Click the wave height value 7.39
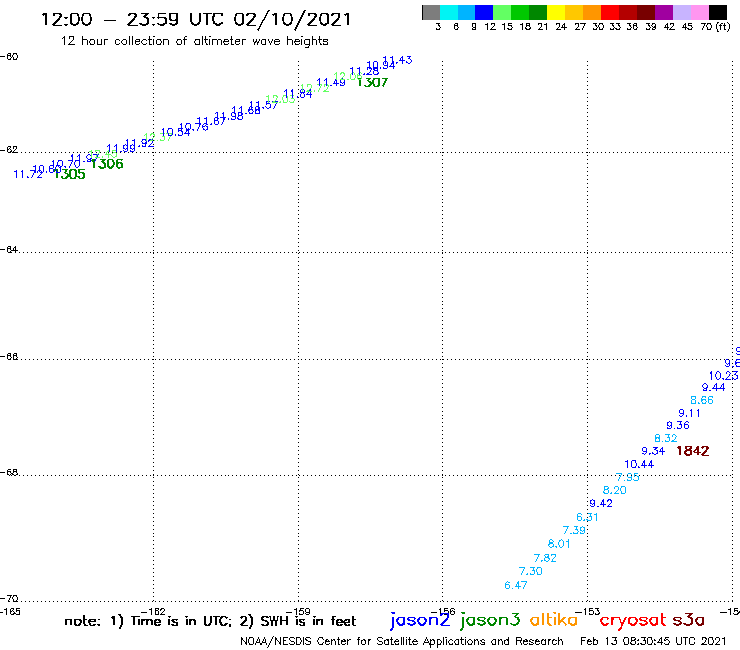The width and height of the screenshot is (740, 650). tap(574, 530)
